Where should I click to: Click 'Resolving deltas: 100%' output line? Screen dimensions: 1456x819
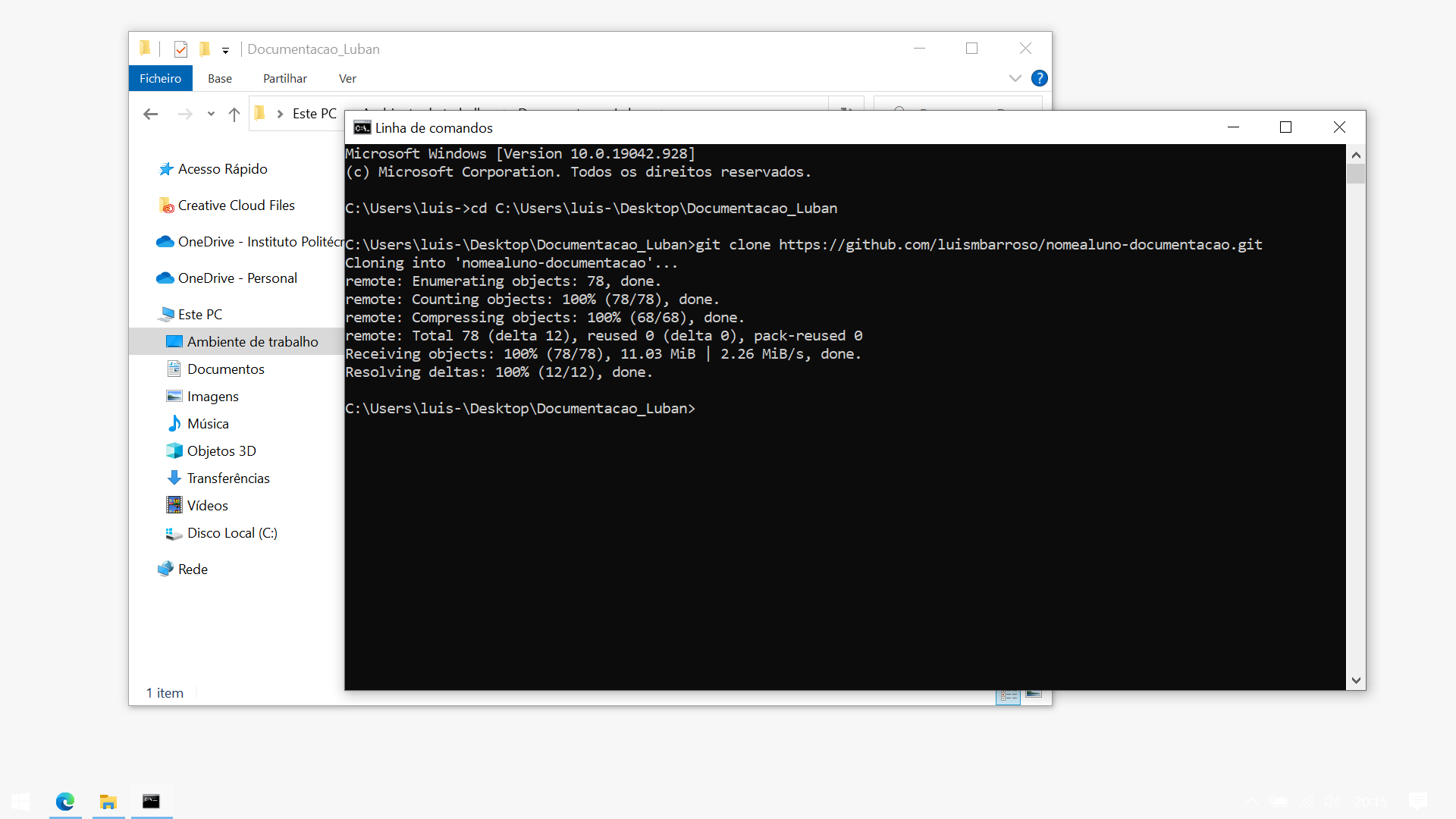point(499,372)
